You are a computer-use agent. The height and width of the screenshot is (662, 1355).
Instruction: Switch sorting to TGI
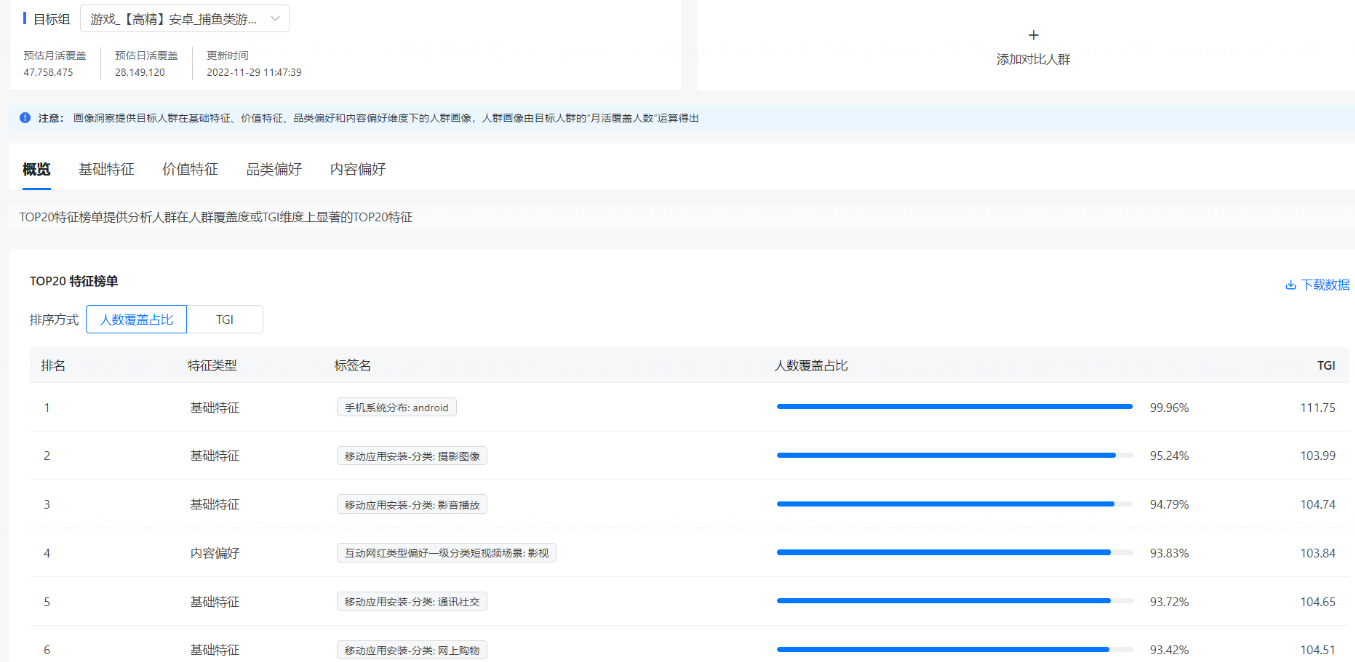click(225, 320)
